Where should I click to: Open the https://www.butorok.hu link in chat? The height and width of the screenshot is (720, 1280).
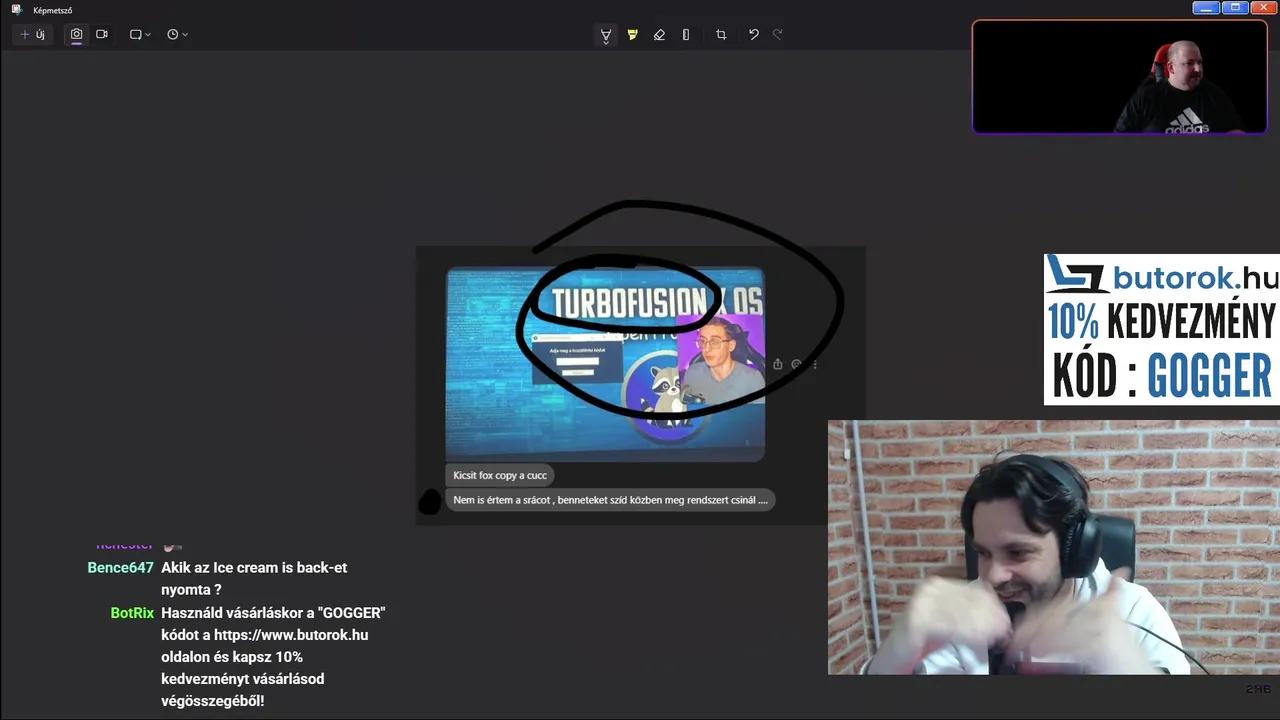(291, 635)
